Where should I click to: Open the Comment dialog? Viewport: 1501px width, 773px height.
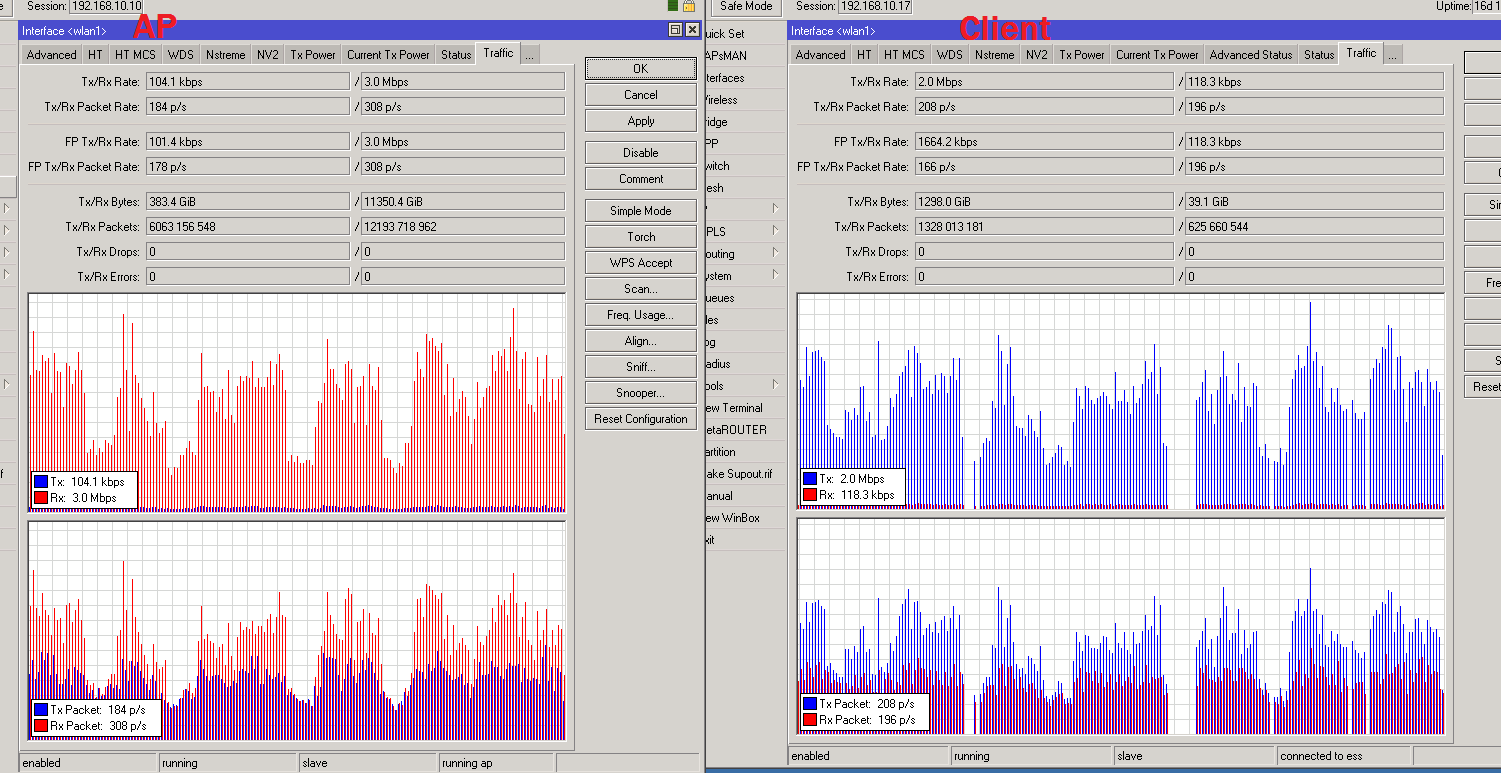pos(641,179)
